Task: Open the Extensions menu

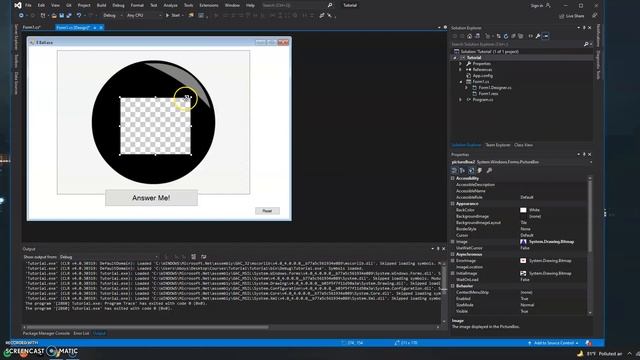Action: pyautogui.click(x=209, y=5)
